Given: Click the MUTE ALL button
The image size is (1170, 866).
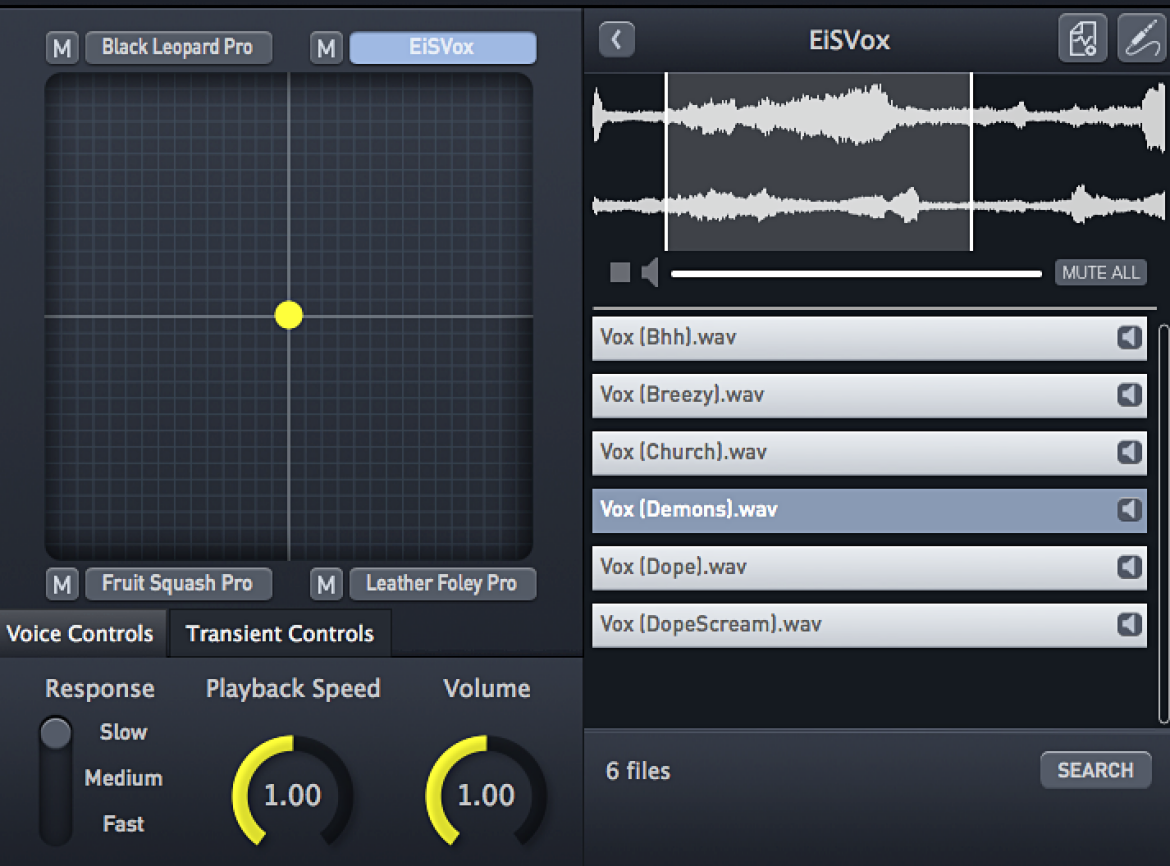Looking at the screenshot, I should [x=1101, y=273].
